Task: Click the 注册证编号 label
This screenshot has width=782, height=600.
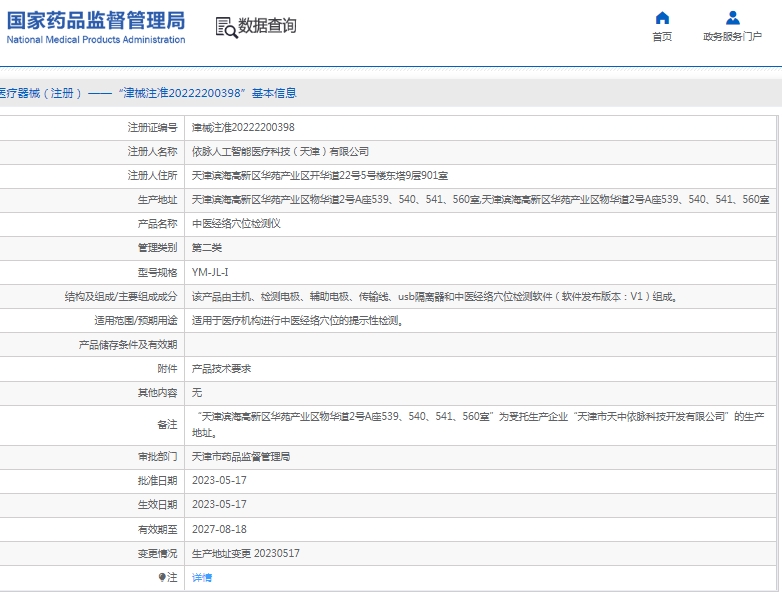Action: 153,128
